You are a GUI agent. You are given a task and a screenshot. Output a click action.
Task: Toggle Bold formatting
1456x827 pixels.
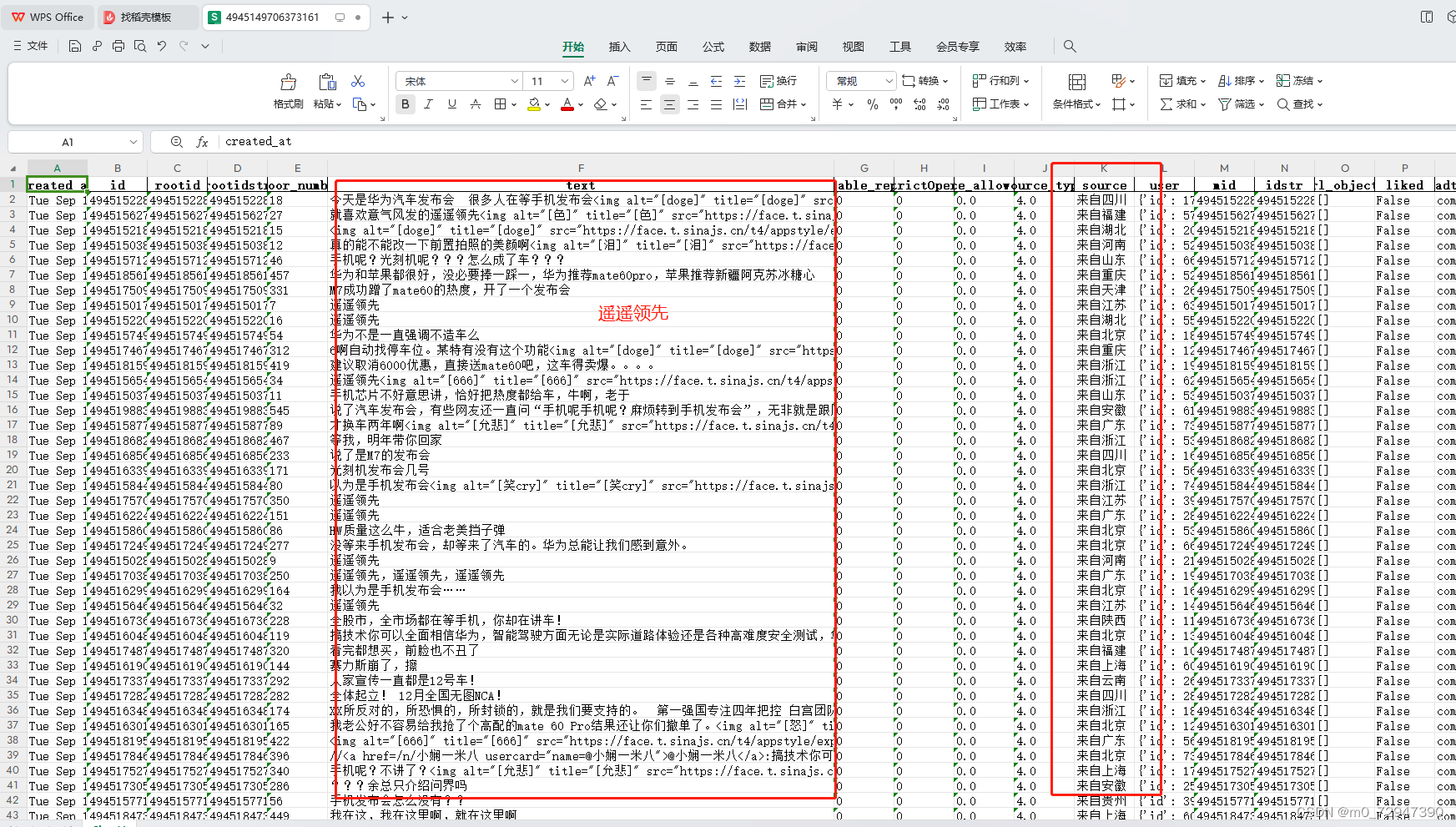click(x=406, y=104)
